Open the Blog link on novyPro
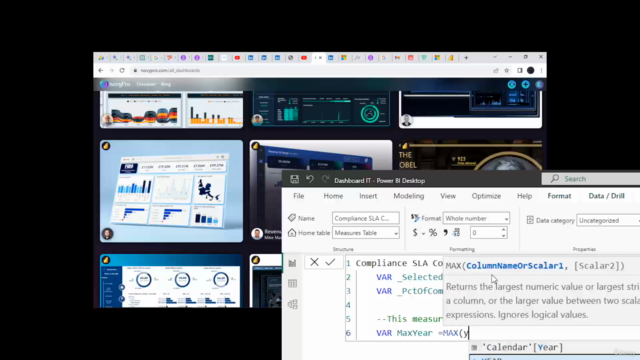Screen dimensions: 640x360 pyautogui.click(x=166, y=84)
